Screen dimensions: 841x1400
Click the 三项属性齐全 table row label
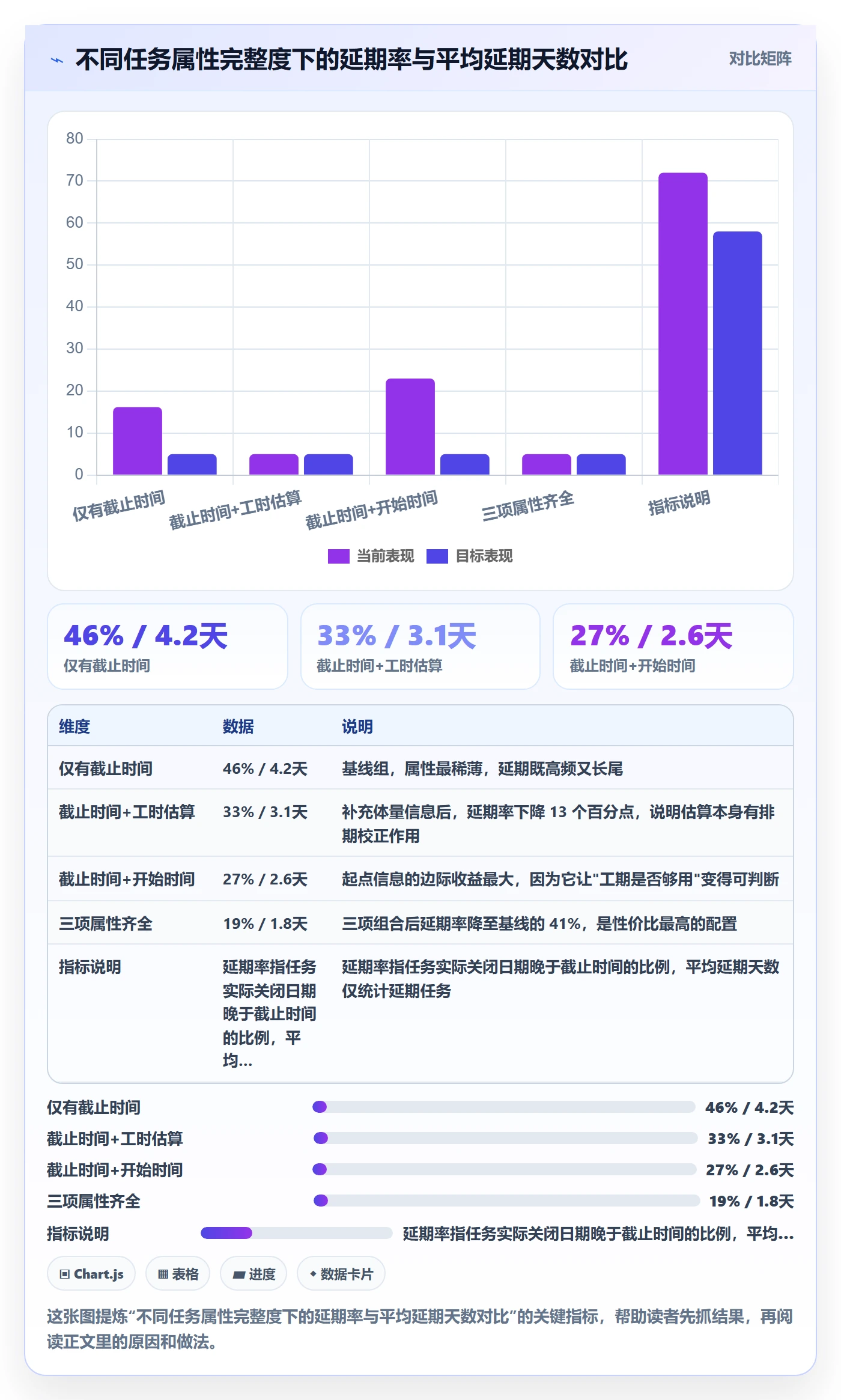[106, 924]
